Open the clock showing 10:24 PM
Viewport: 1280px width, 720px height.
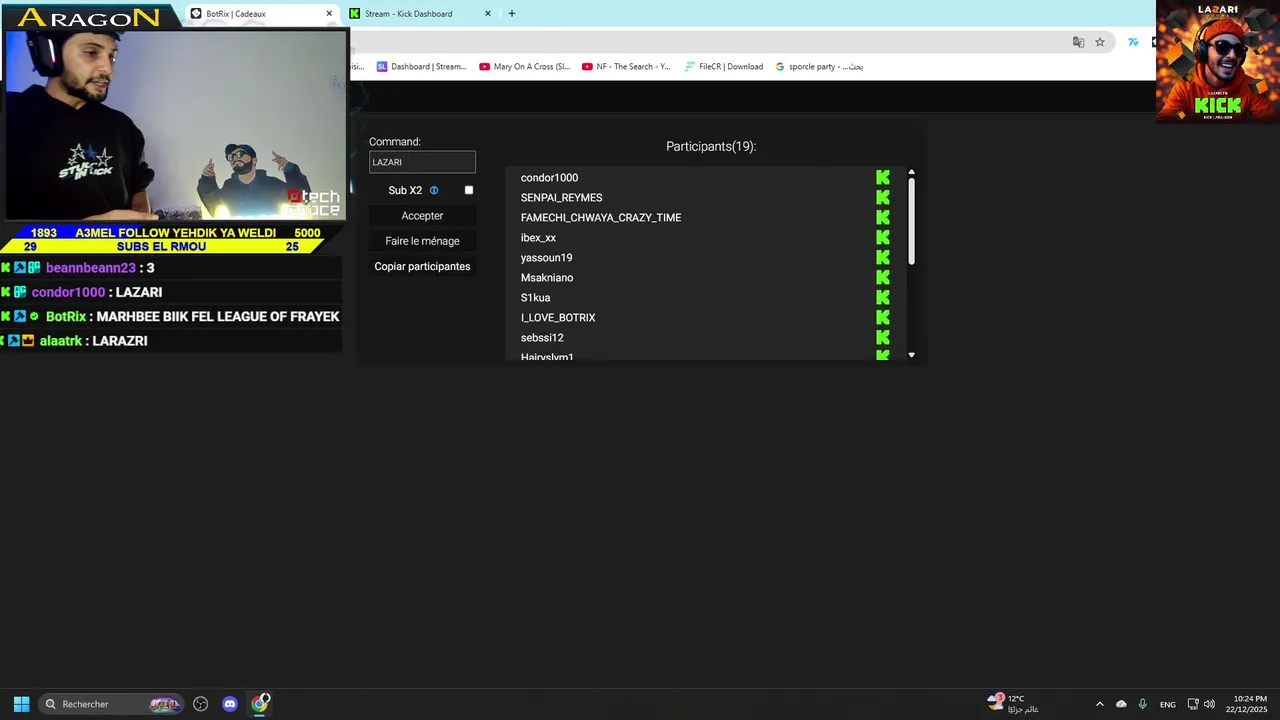[1248, 704]
